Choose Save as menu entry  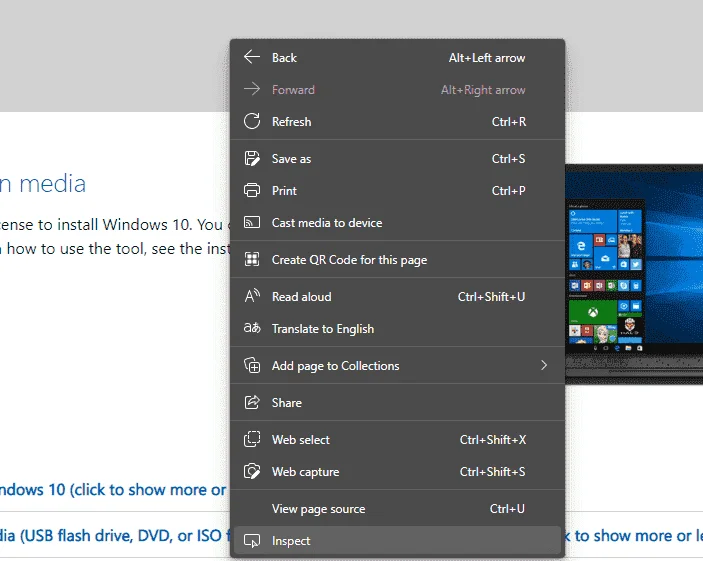(x=397, y=158)
